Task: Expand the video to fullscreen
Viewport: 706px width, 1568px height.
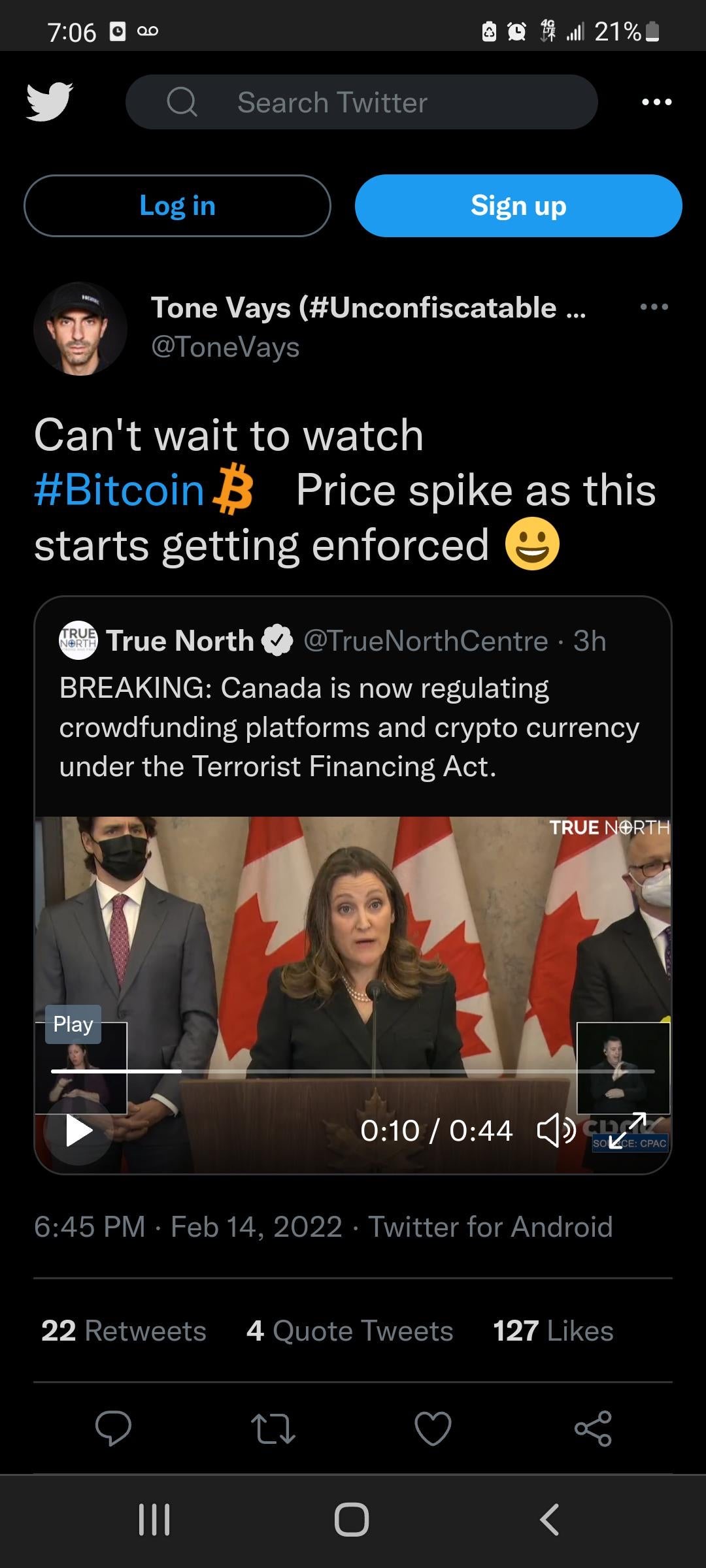Action: pyautogui.click(x=627, y=1131)
